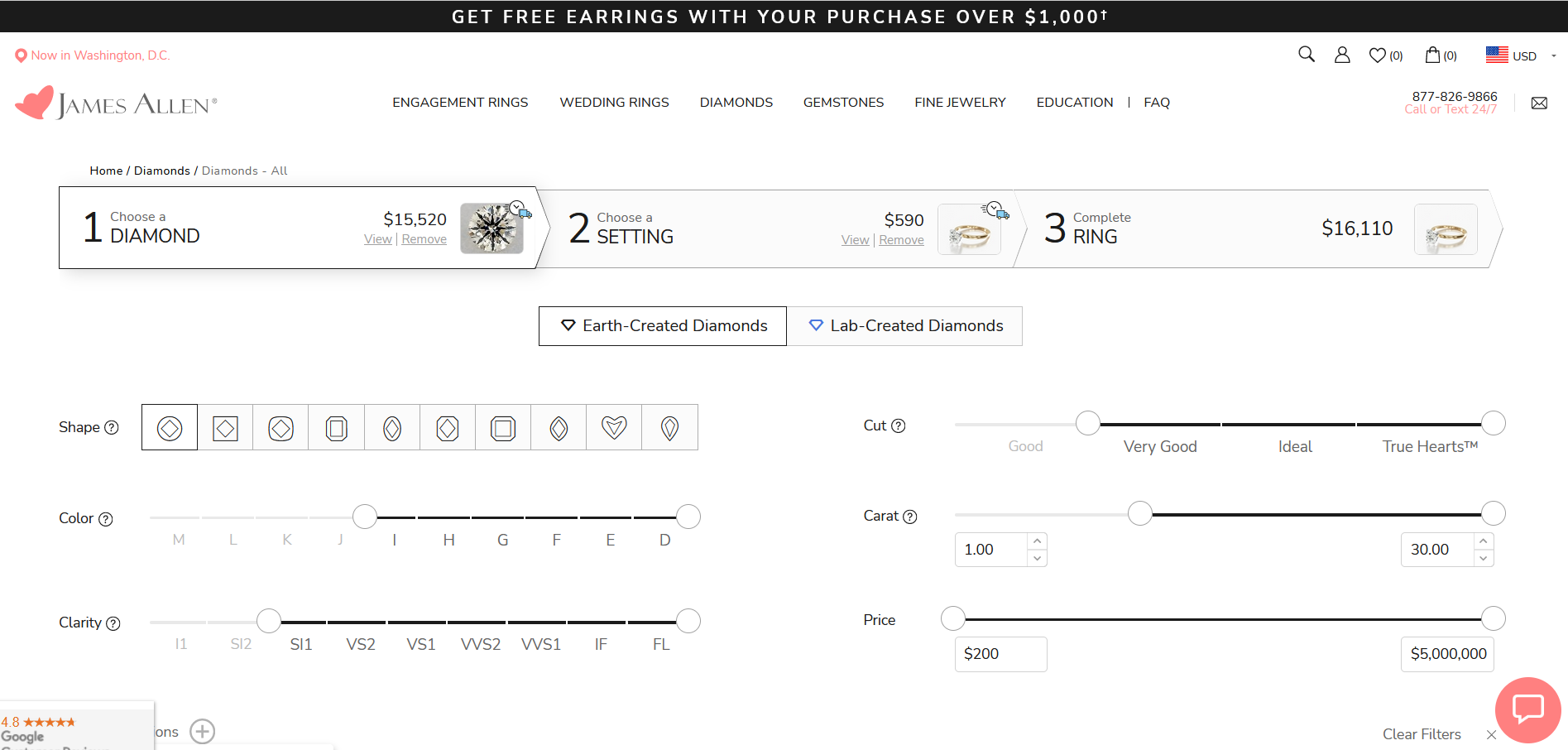Toggle the round diamond shape

(170, 428)
